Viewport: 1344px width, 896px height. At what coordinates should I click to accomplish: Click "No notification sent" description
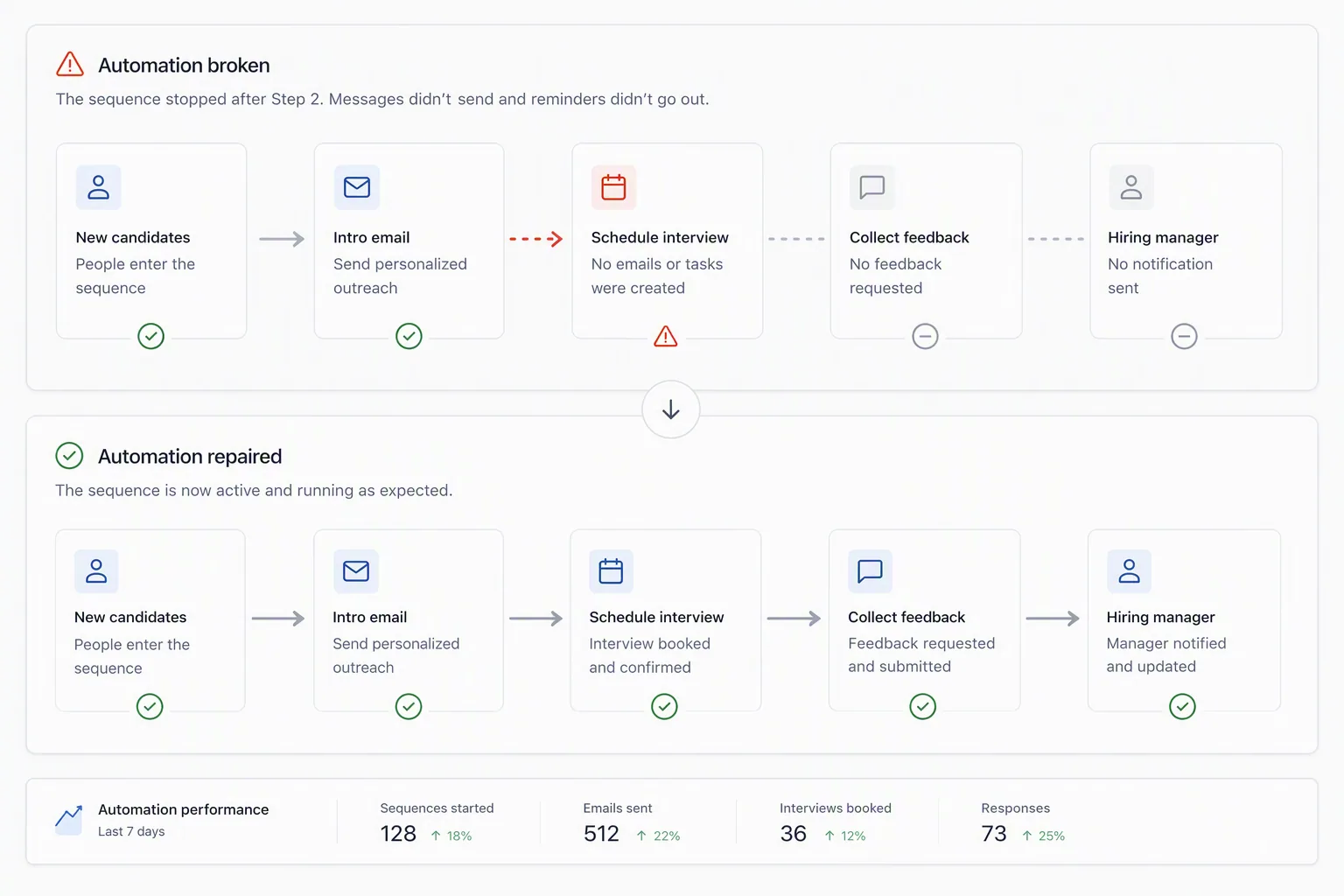pyautogui.click(x=1160, y=276)
